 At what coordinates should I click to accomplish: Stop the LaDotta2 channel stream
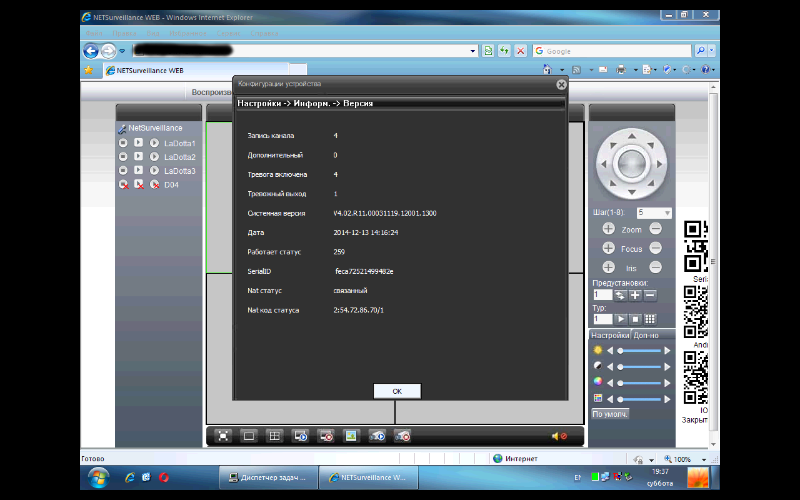pyautogui.click(x=123, y=157)
